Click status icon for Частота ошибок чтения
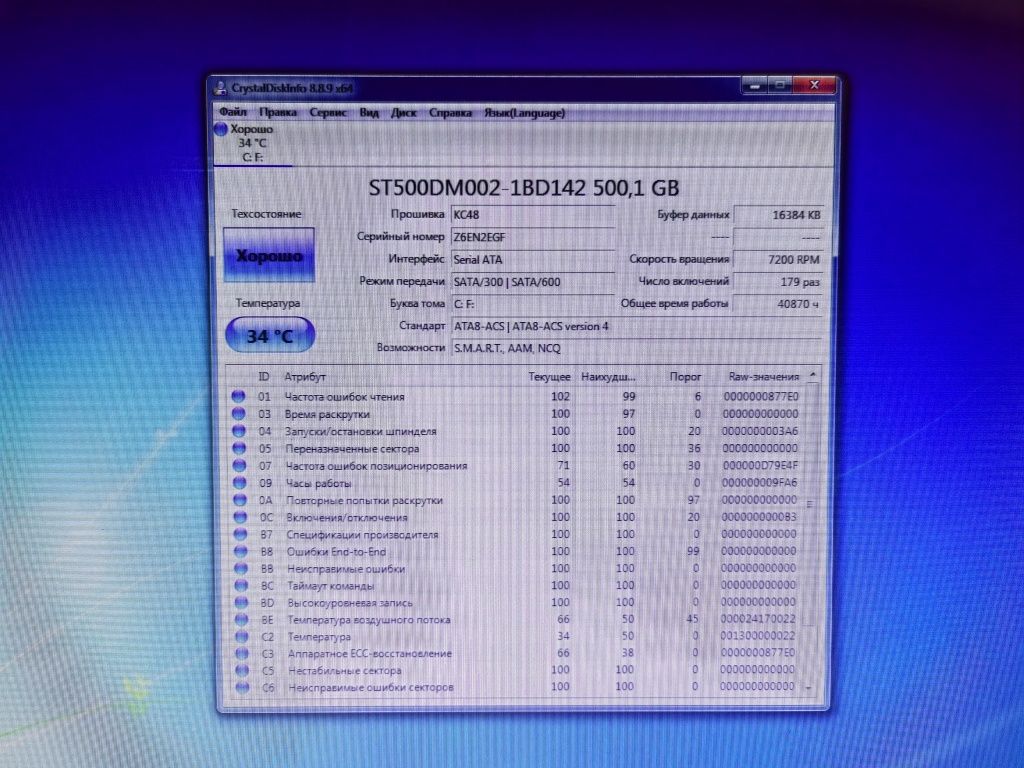The height and width of the screenshot is (768, 1024). (238, 396)
